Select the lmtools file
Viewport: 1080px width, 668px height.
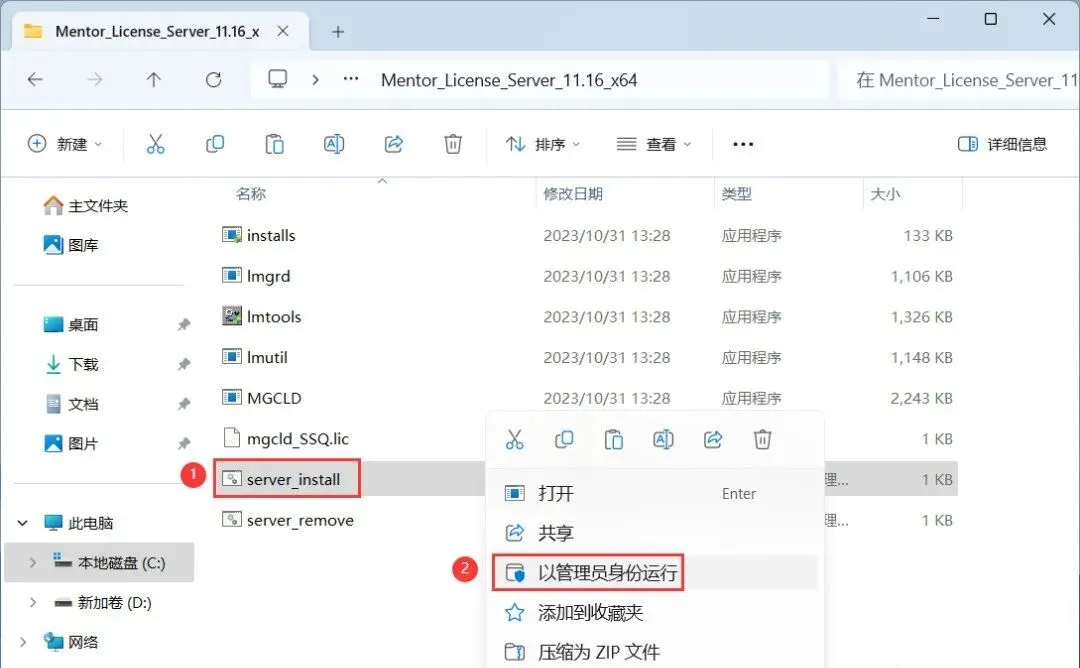pos(261,317)
